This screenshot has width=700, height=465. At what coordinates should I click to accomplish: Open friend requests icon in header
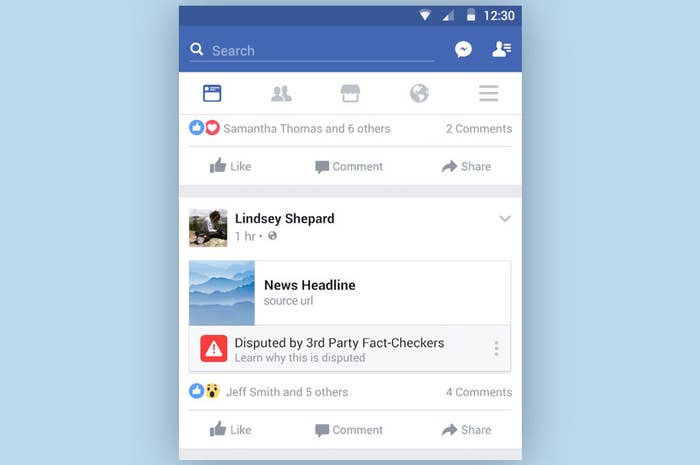[x=501, y=49]
